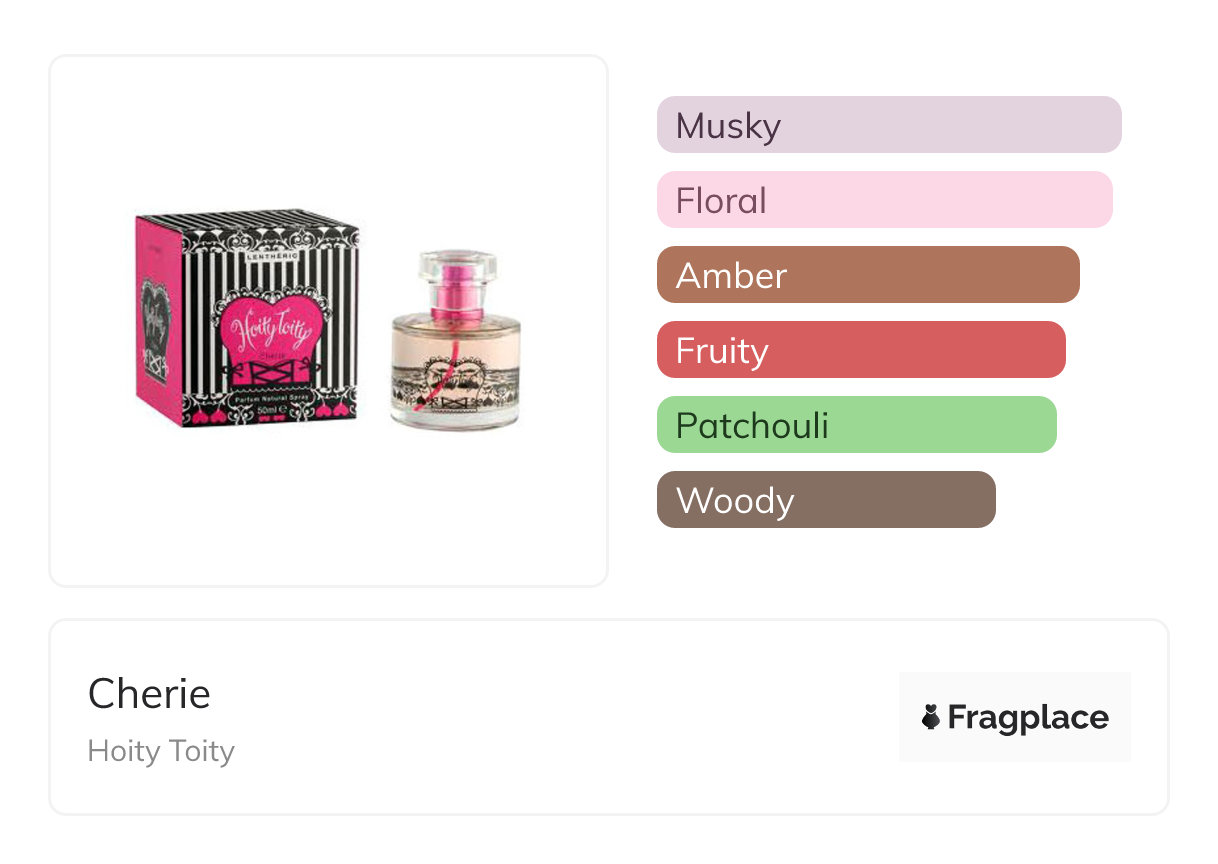The width and height of the screenshot is (1218, 864).
Task: Click the brown Amber accord bar
Action: [867, 275]
